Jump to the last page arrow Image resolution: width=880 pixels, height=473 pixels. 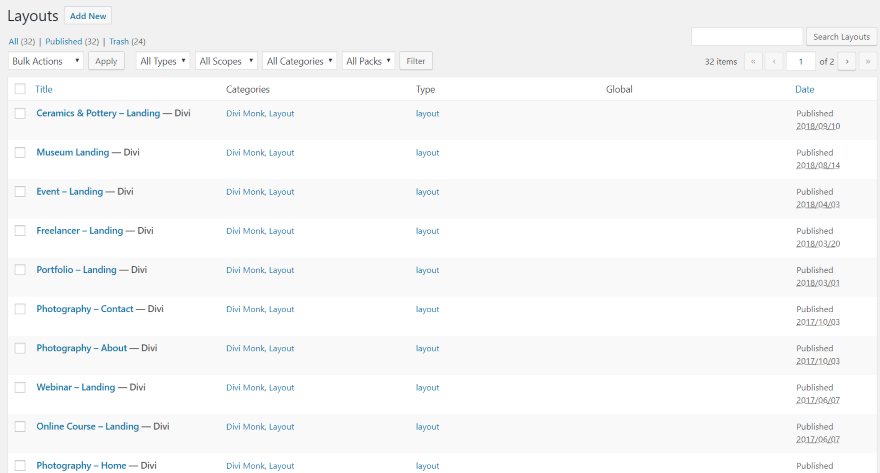(867, 62)
